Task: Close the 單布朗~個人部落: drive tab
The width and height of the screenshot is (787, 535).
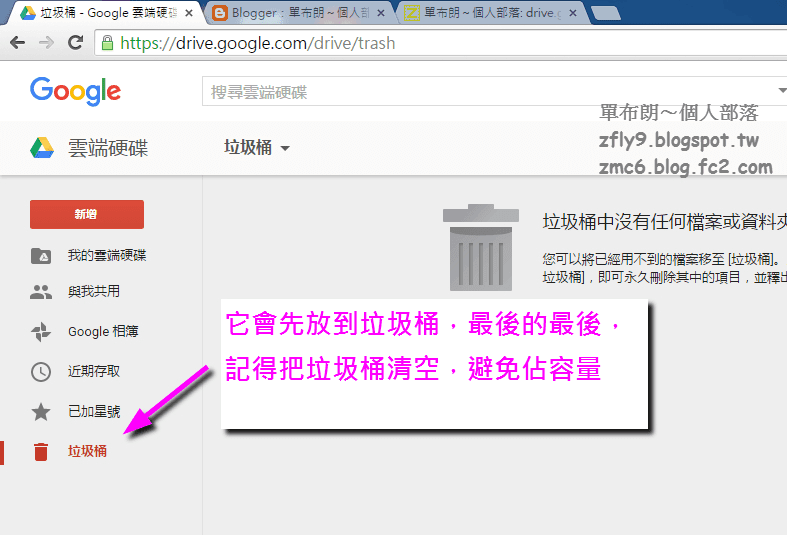Action: tap(573, 13)
